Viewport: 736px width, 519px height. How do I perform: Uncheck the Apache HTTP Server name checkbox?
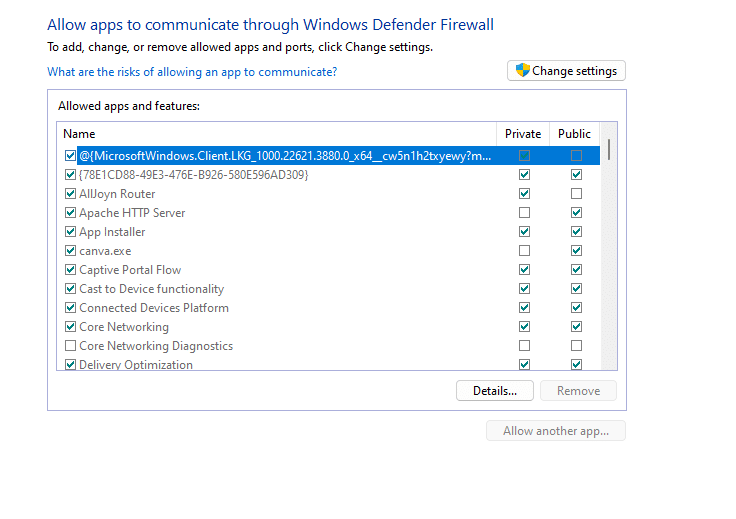click(x=70, y=213)
